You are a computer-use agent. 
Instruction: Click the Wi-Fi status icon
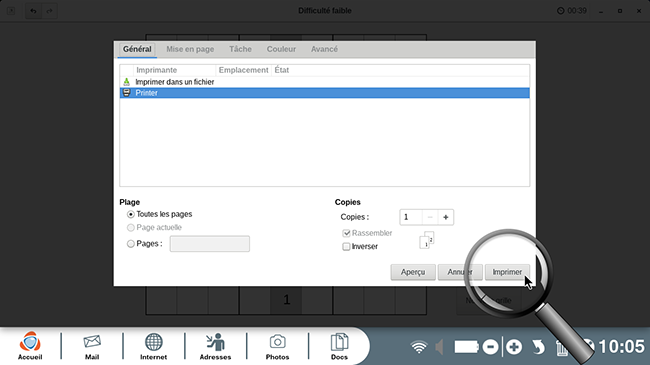click(x=419, y=347)
